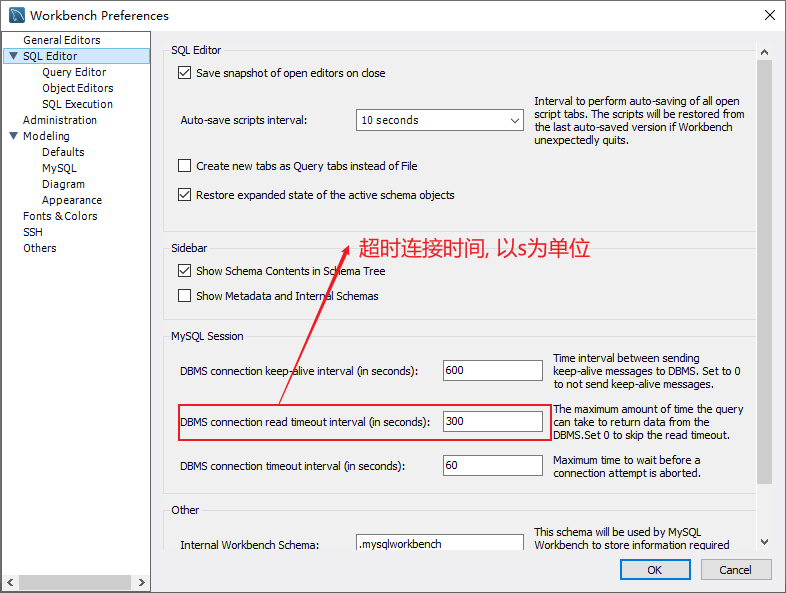Click the sidebar horizontal scrollbar thumb

75,582
